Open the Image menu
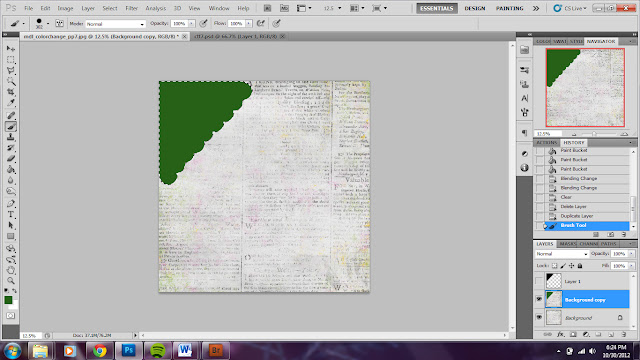Viewport: 640px width, 360px height. tap(65, 8)
